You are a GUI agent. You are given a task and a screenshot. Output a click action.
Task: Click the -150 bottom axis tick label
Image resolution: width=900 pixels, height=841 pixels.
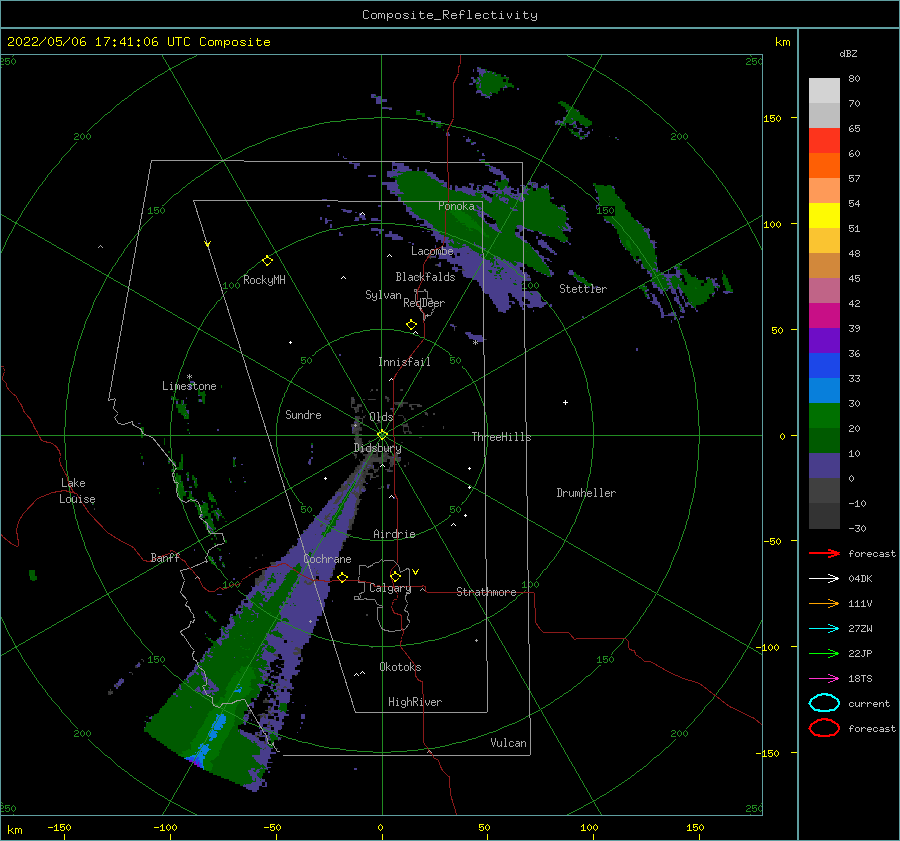click(59, 827)
